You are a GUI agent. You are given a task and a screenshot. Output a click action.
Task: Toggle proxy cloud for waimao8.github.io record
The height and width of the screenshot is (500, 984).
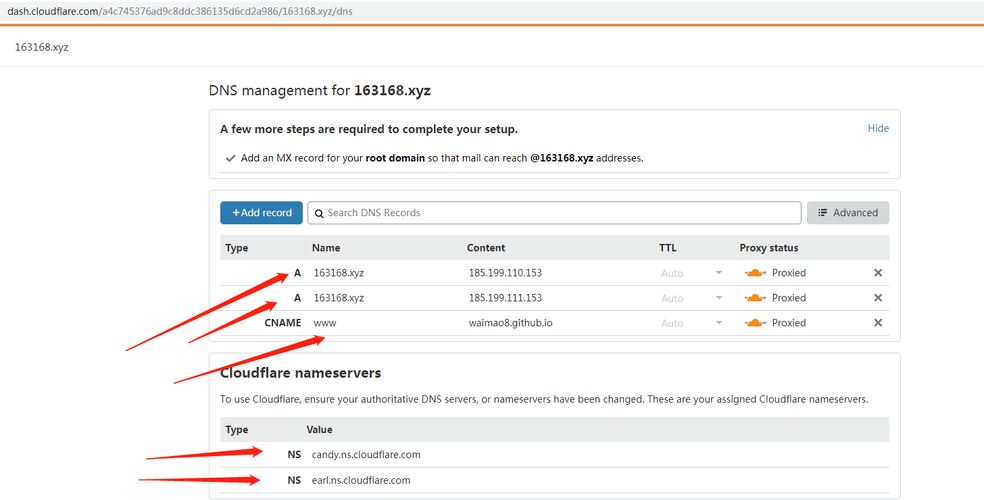tap(755, 323)
